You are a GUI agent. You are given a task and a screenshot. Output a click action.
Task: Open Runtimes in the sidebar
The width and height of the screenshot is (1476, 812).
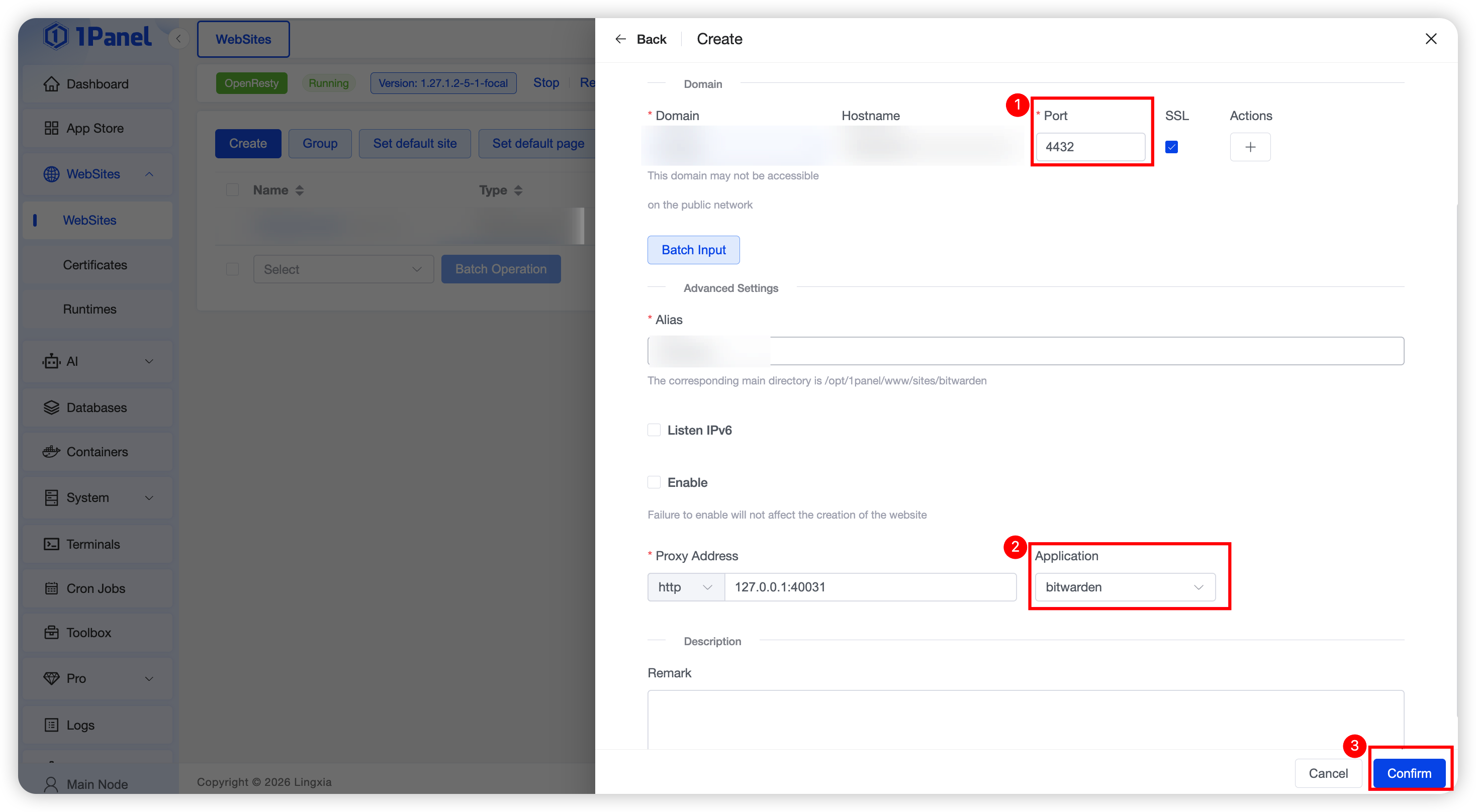tap(89, 309)
